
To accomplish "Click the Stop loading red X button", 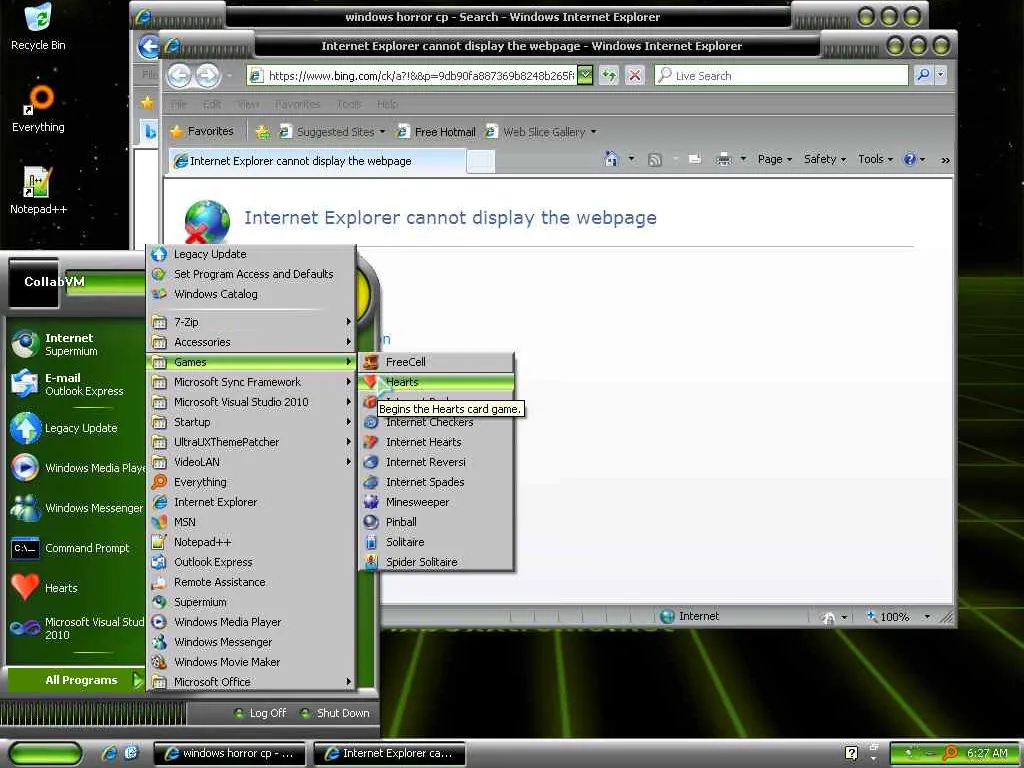I will pyautogui.click(x=634, y=76).
